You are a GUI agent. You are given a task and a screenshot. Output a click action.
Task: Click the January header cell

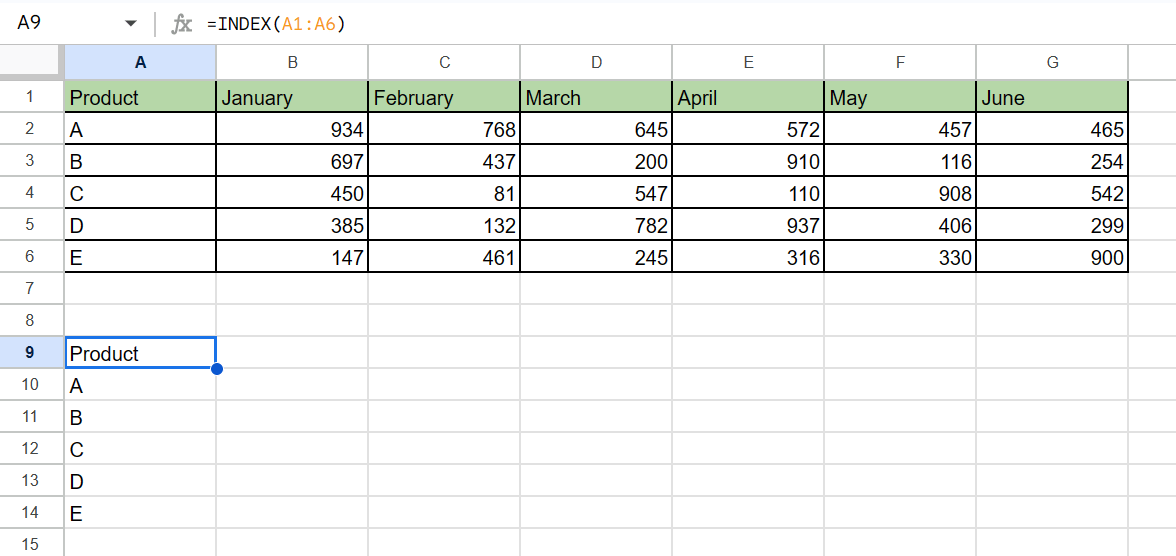pyautogui.click(x=292, y=98)
